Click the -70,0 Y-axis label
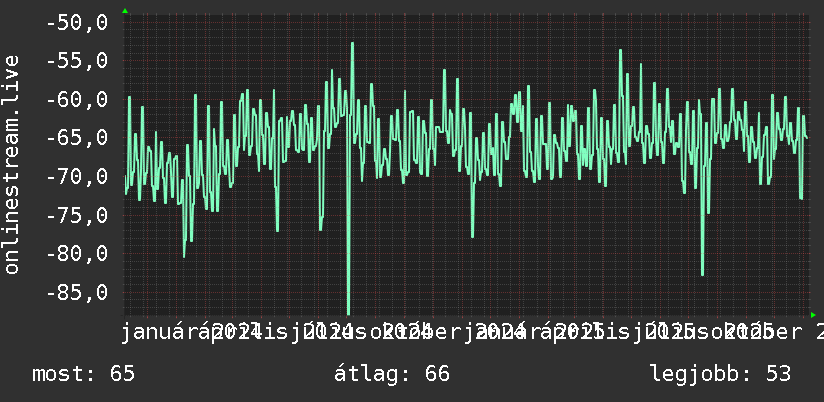 (77, 177)
